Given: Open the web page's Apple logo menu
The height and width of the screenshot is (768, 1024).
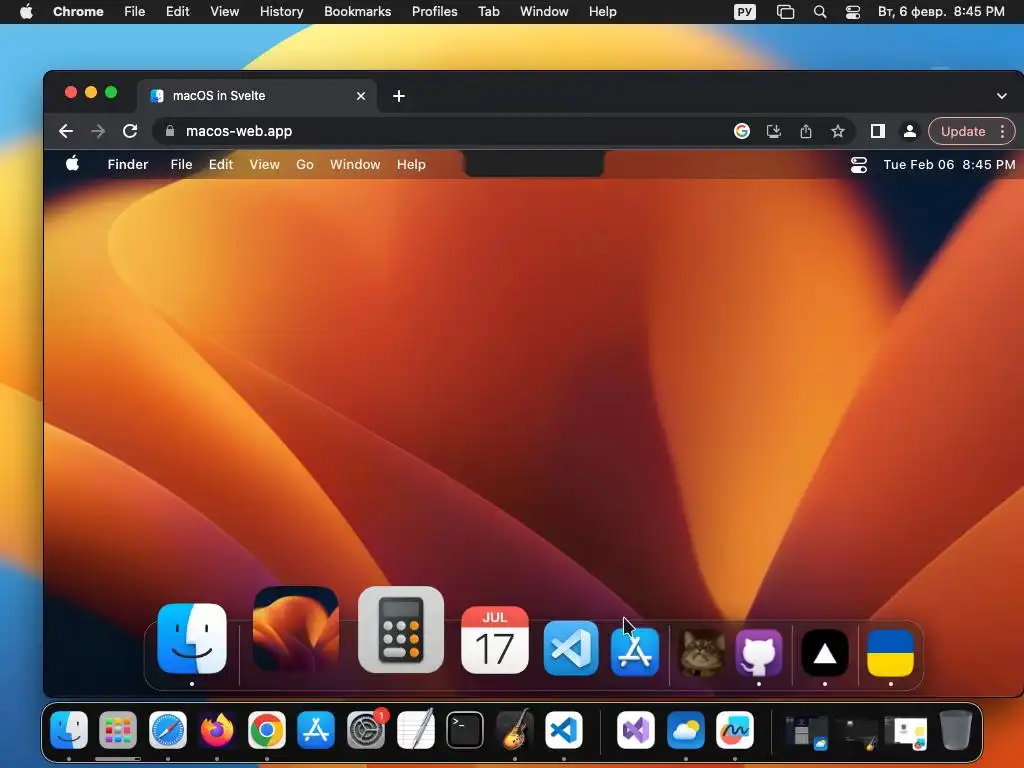Looking at the screenshot, I should point(72,164).
